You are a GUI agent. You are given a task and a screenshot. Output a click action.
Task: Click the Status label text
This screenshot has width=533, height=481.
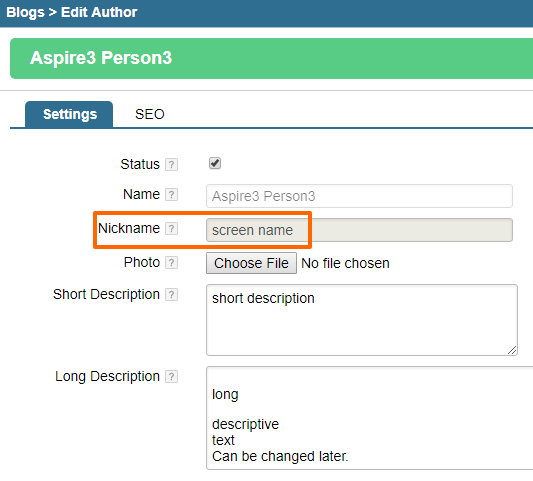140,165
